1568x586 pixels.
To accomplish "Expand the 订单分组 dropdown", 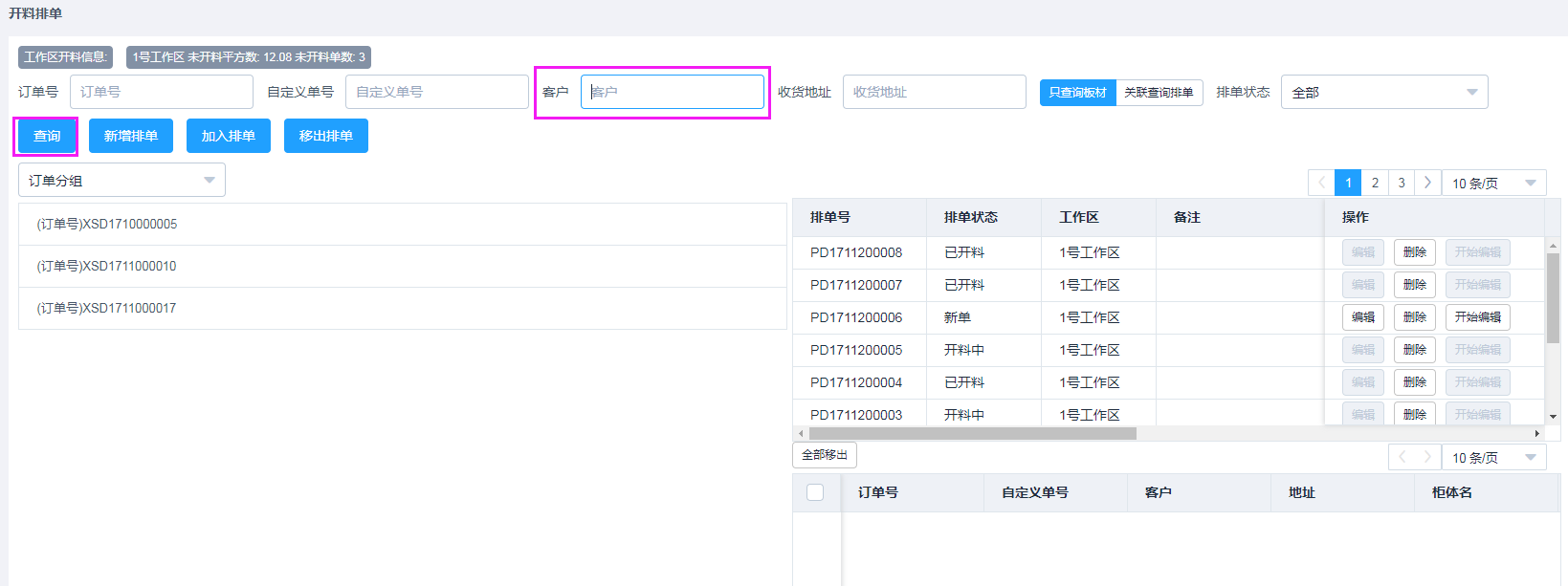I will [x=121, y=181].
